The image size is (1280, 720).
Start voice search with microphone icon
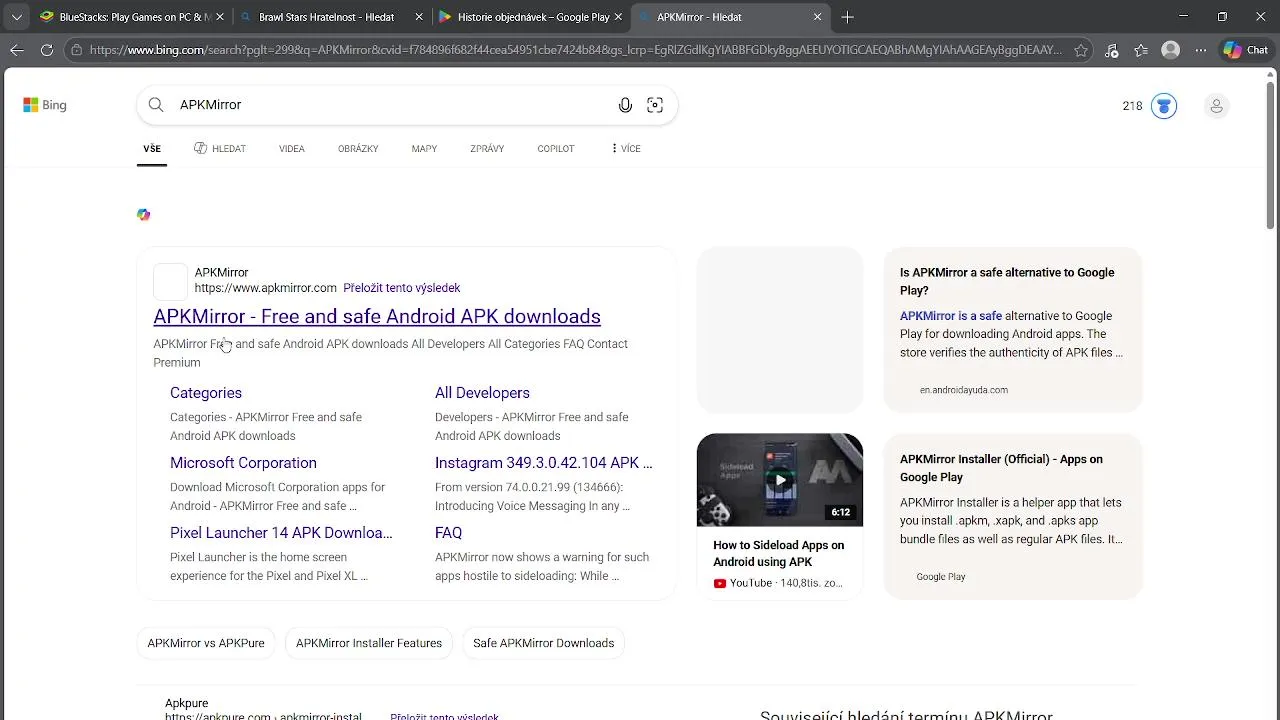625,105
